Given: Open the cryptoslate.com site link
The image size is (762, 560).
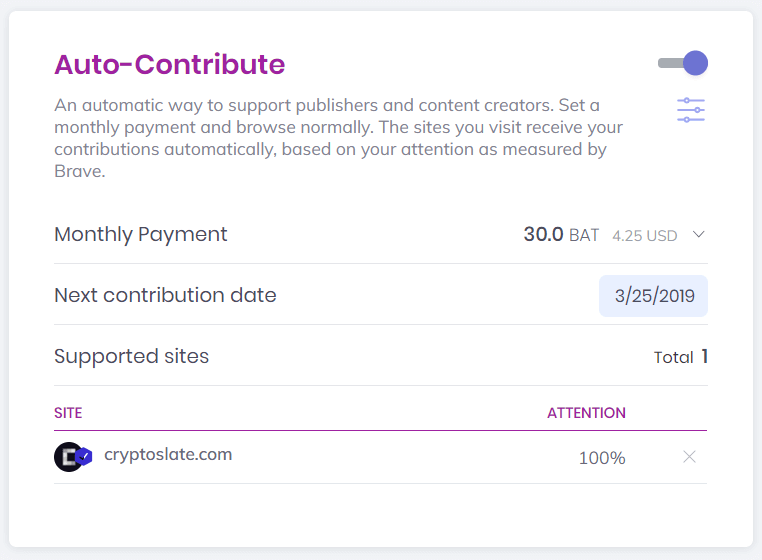Looking at the screenshot, I should point(168,455).
